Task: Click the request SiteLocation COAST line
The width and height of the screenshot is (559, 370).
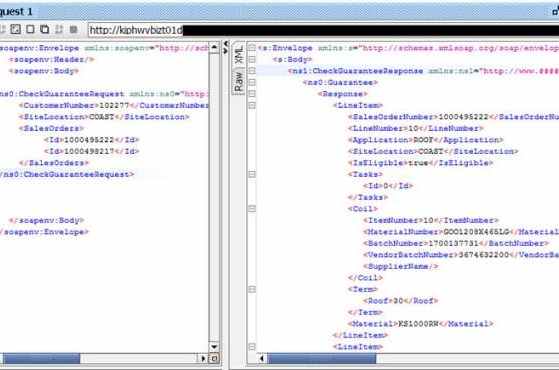Action: pyautogui.click(x=104, y=117)
